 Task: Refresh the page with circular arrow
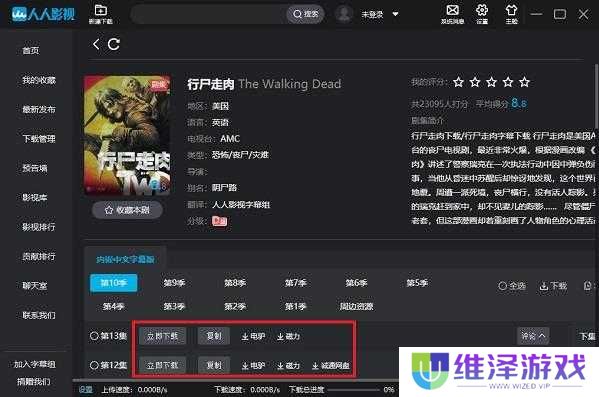click(113, 44)
